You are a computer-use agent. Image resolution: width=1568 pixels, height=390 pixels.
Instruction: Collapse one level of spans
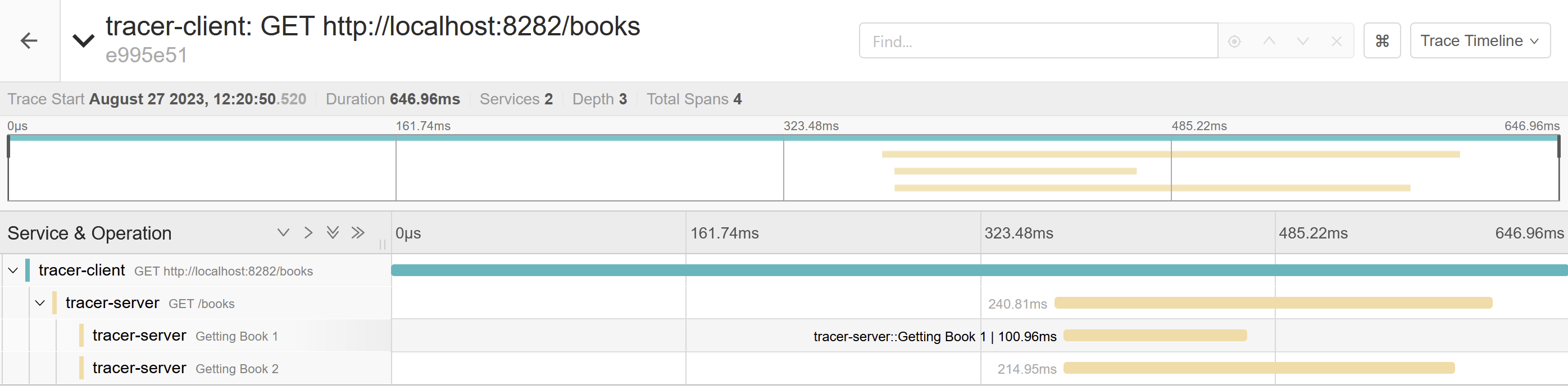[x=308, y=233]
